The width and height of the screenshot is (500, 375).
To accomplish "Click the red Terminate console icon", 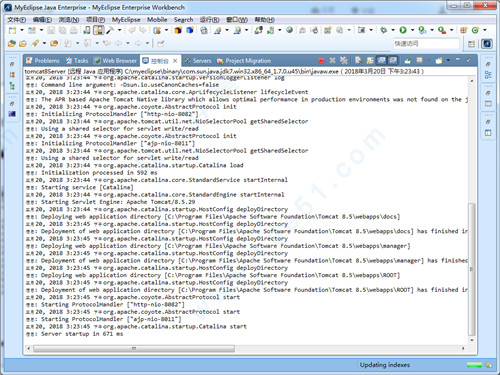I will tap(321, 60).
